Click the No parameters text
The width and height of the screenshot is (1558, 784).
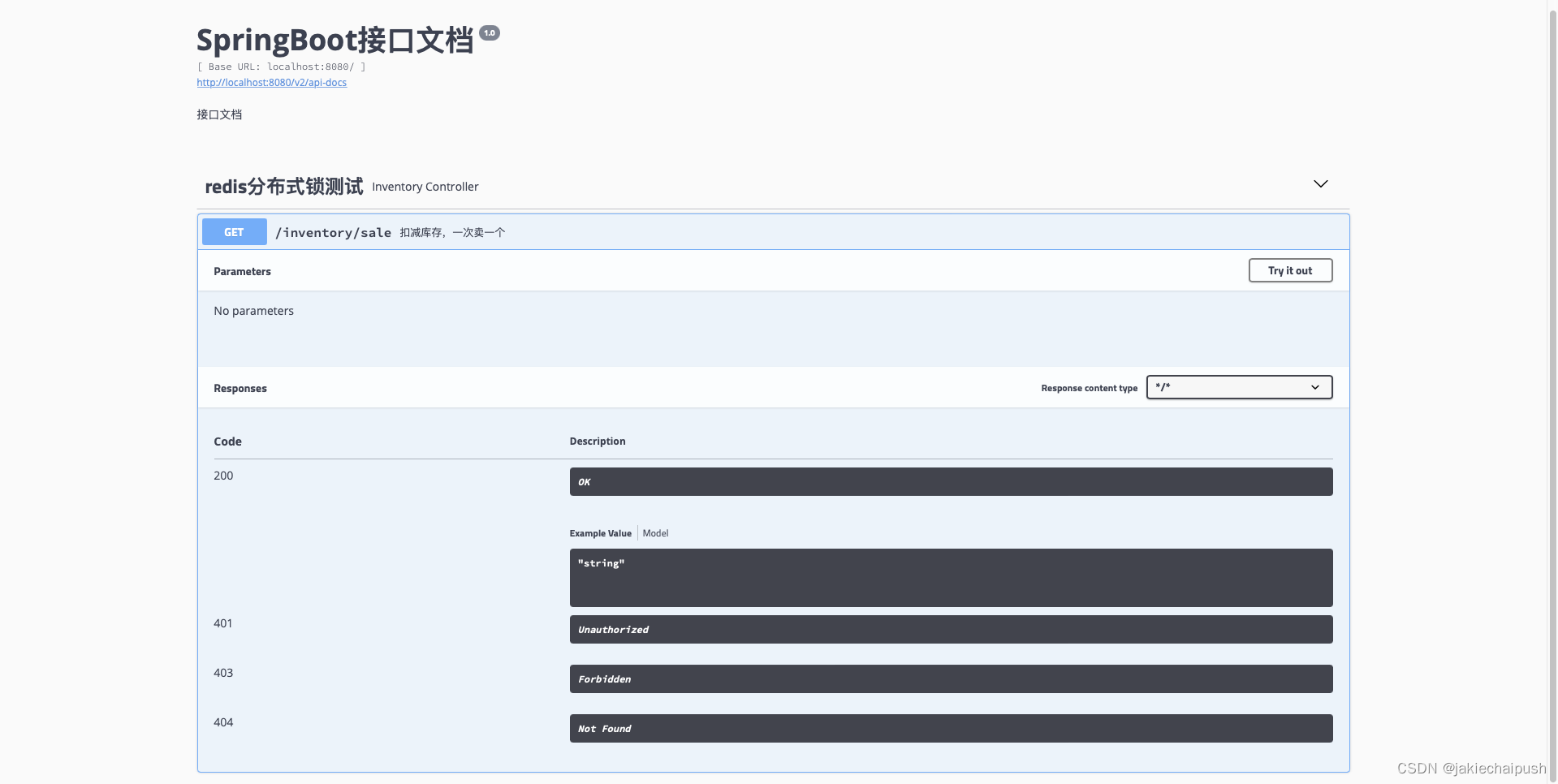[x=253, y=311]
